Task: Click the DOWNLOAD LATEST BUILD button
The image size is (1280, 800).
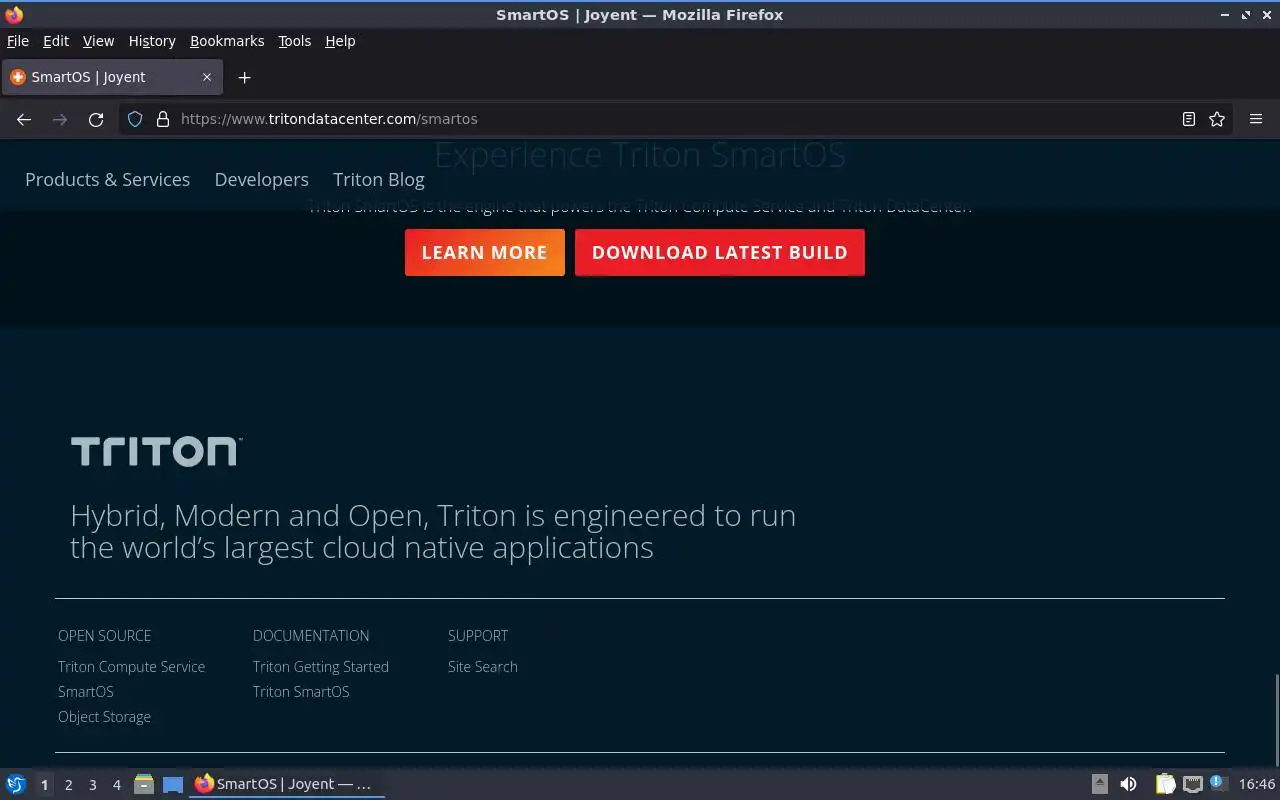Action: [720, 253]
